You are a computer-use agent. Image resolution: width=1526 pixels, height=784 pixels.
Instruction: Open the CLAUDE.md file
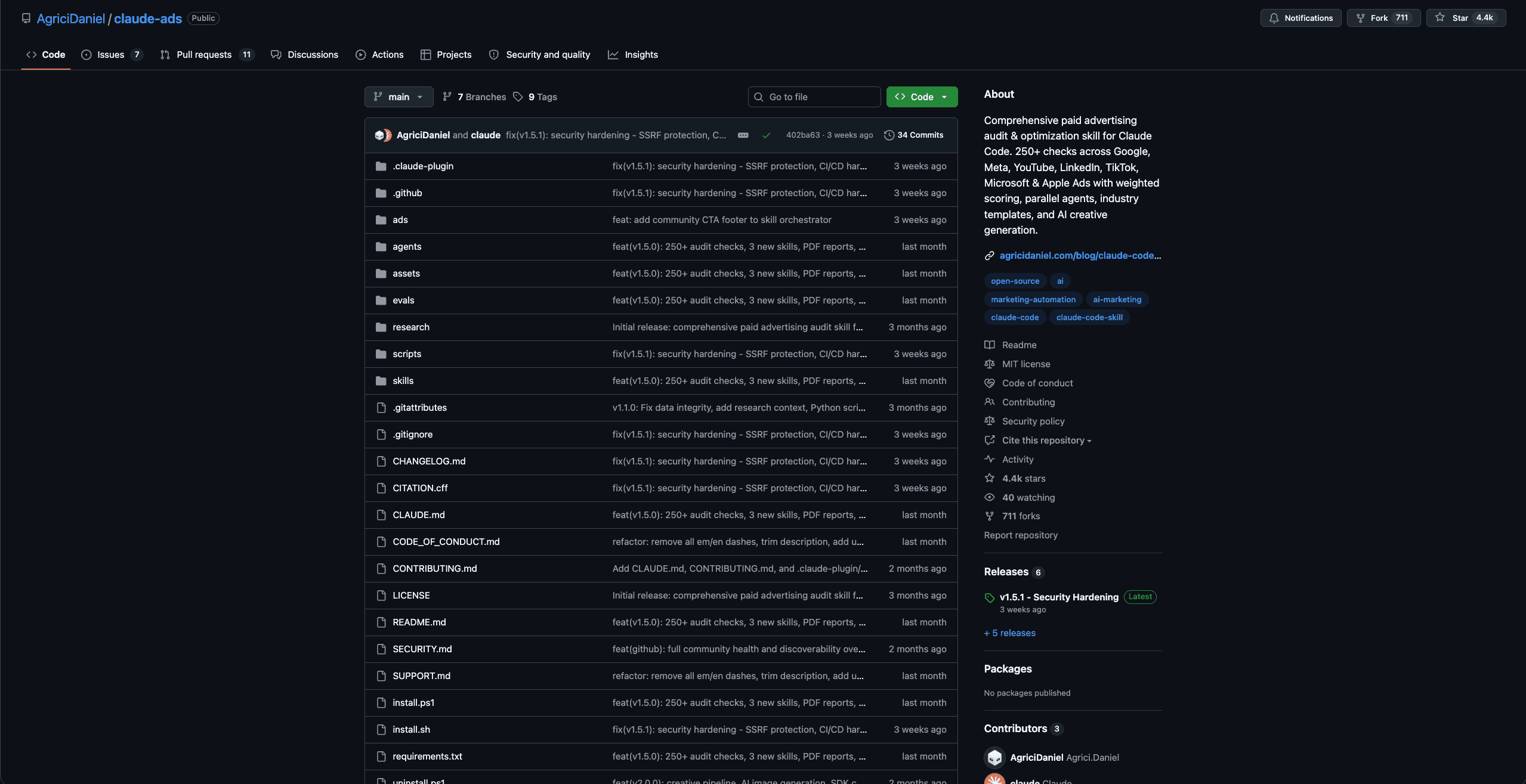point(418,515)
